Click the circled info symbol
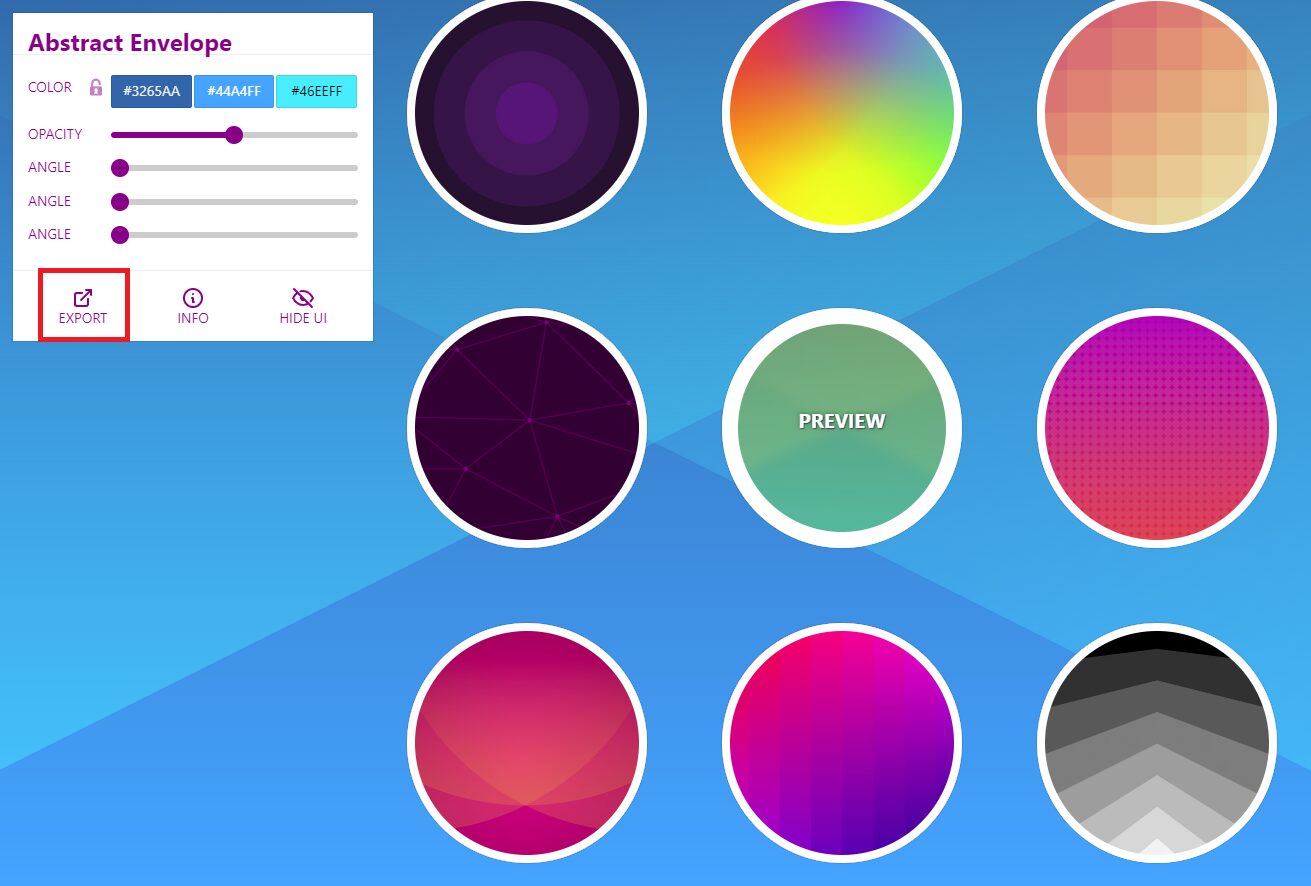1311x886 pixels. 192,296
